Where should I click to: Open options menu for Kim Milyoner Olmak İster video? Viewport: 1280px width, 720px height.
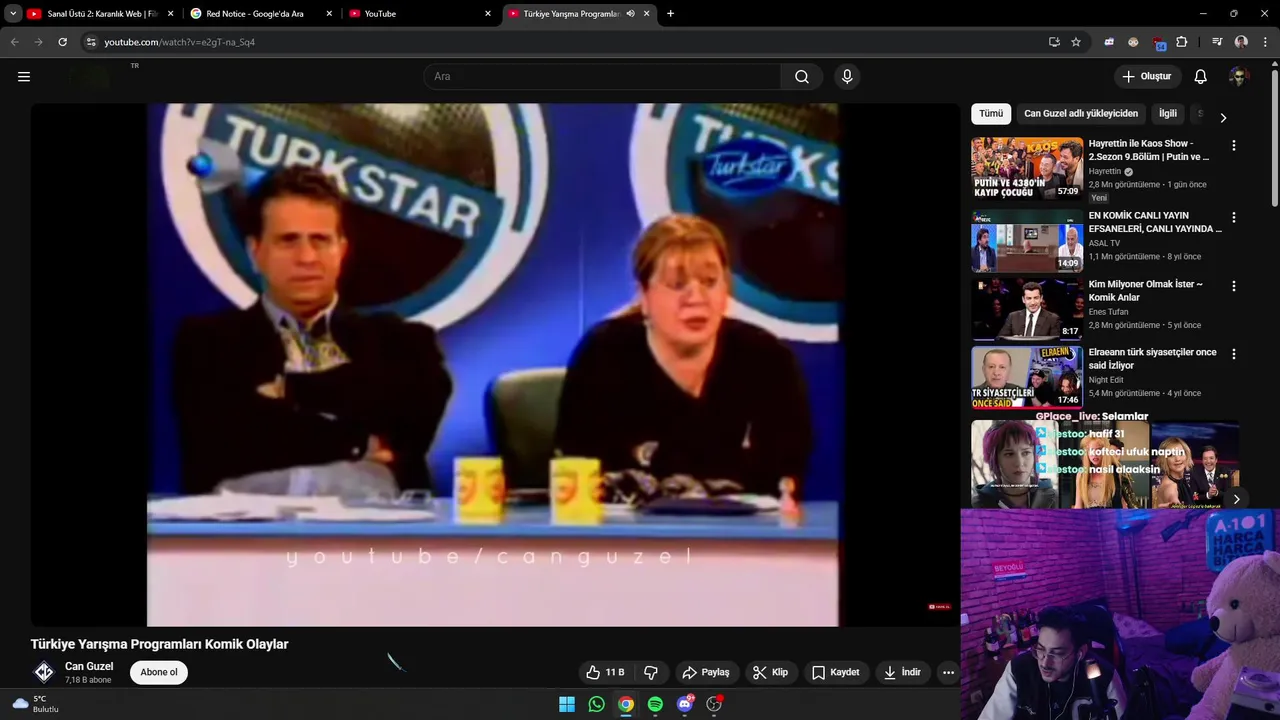click(1233, 285)
